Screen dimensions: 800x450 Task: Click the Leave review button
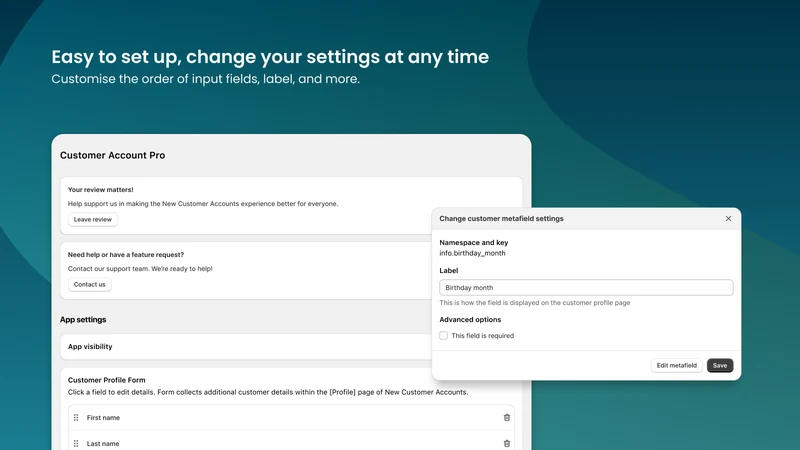[92, 219]
